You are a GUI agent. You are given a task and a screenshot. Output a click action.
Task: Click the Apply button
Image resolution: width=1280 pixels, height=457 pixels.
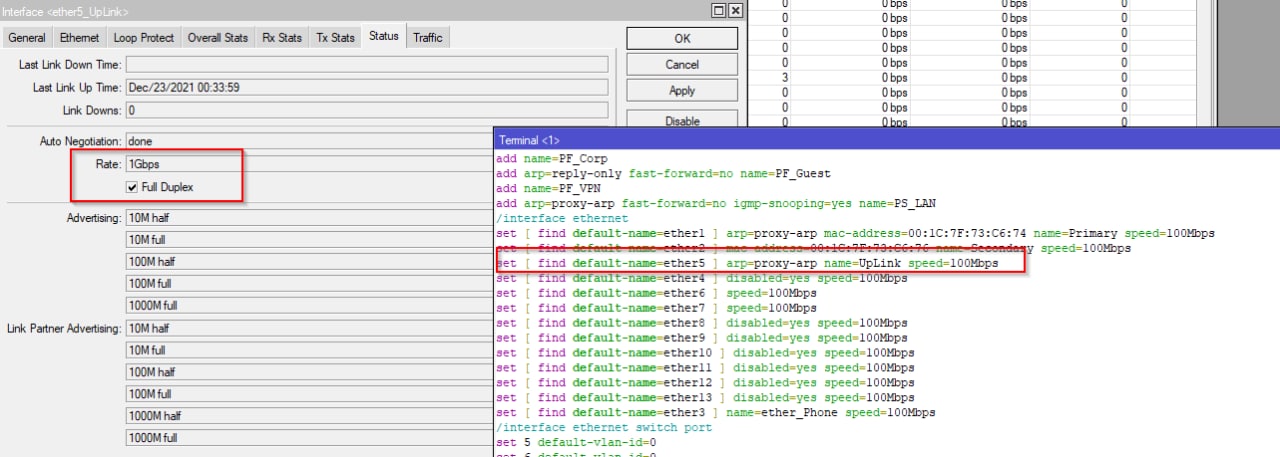point(682,91)
